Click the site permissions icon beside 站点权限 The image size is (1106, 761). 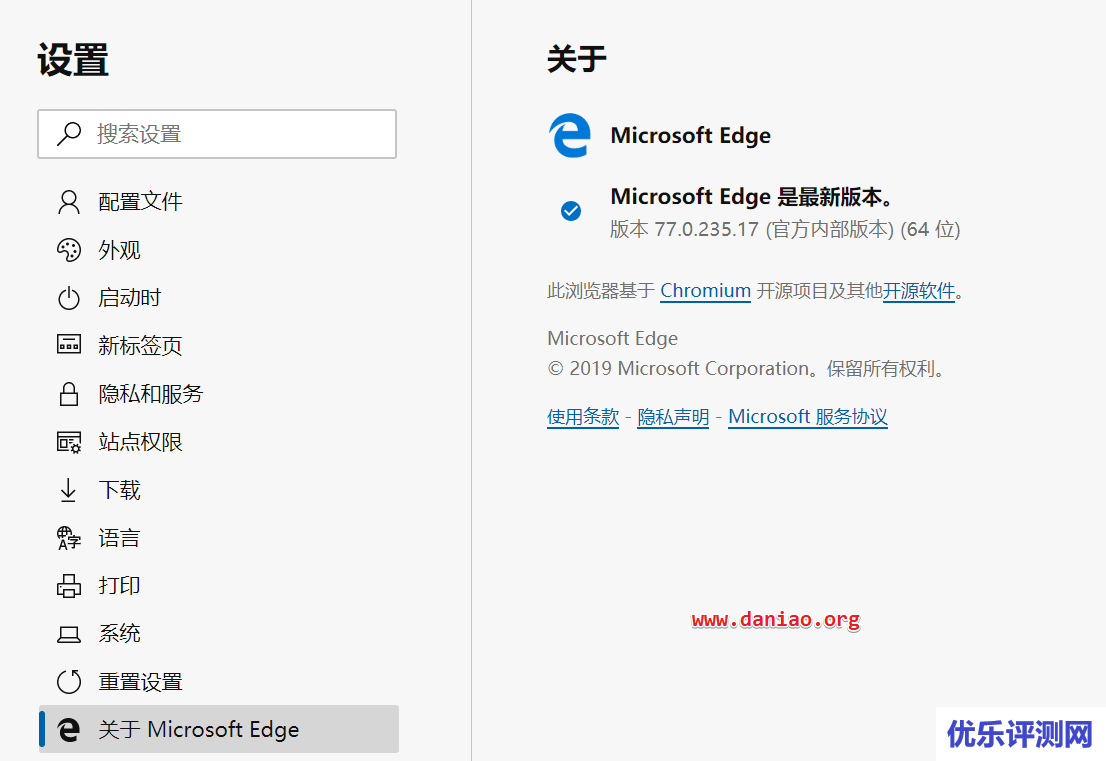point(69,442)
